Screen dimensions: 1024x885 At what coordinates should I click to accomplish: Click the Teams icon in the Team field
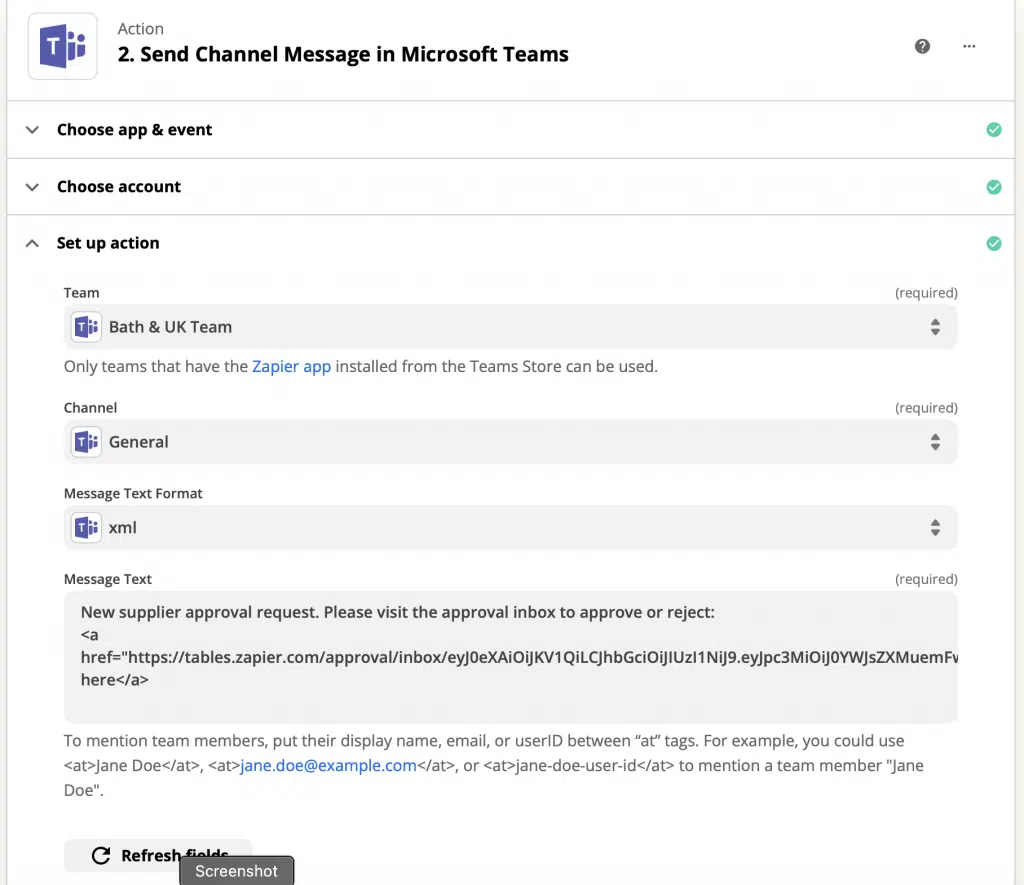coord(86,327)
